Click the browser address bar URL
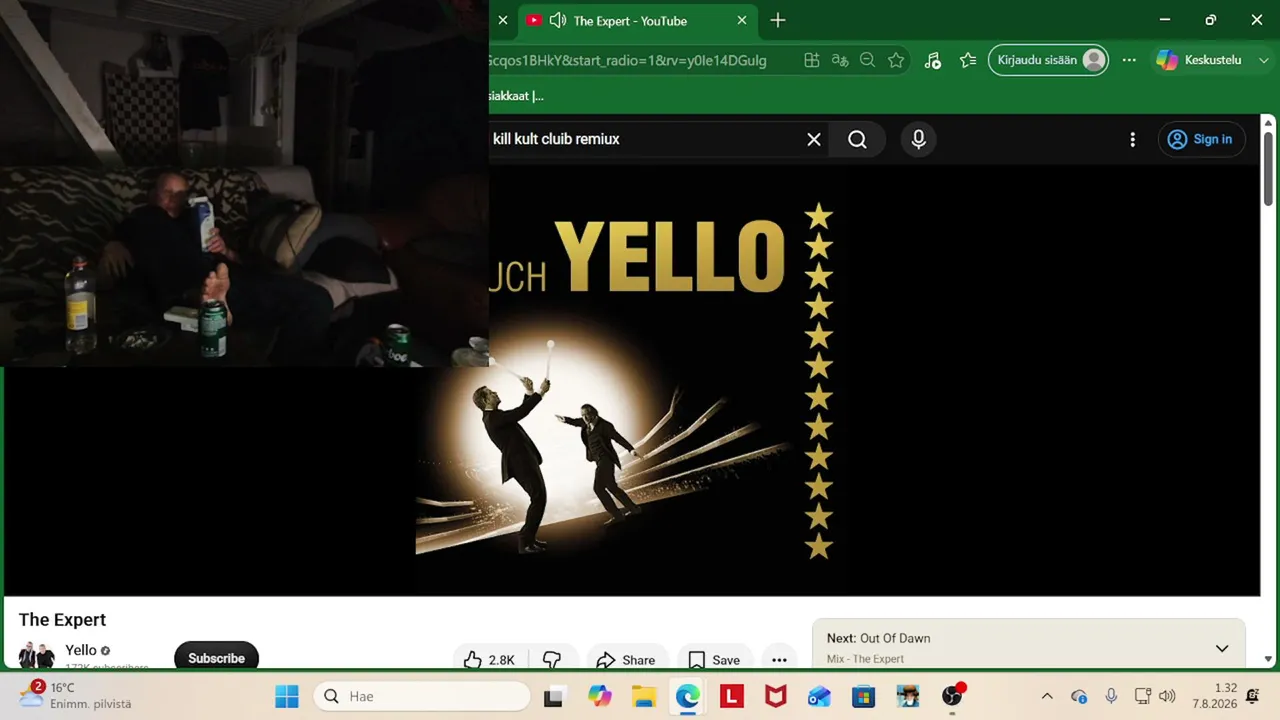 coord(628,60)
